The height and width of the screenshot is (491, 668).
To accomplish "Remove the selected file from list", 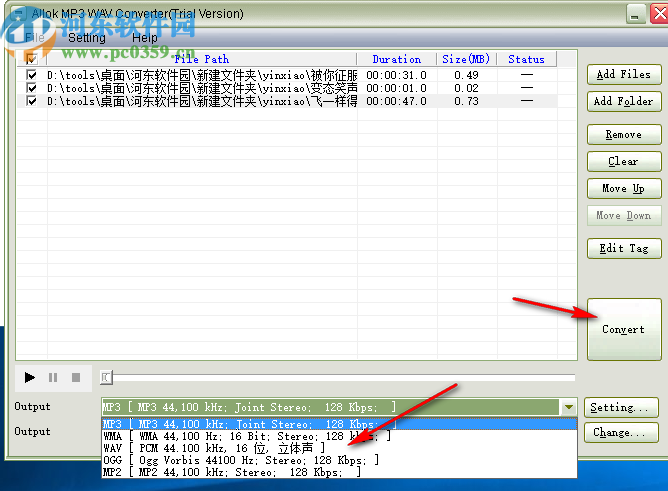I will pyautogui.click(x=624, y=135).
